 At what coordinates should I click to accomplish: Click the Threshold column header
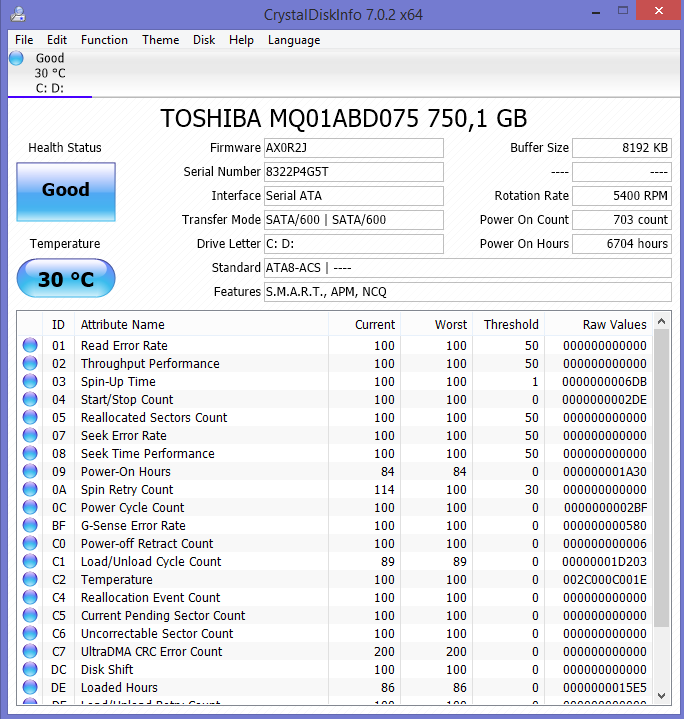(509, 324)
